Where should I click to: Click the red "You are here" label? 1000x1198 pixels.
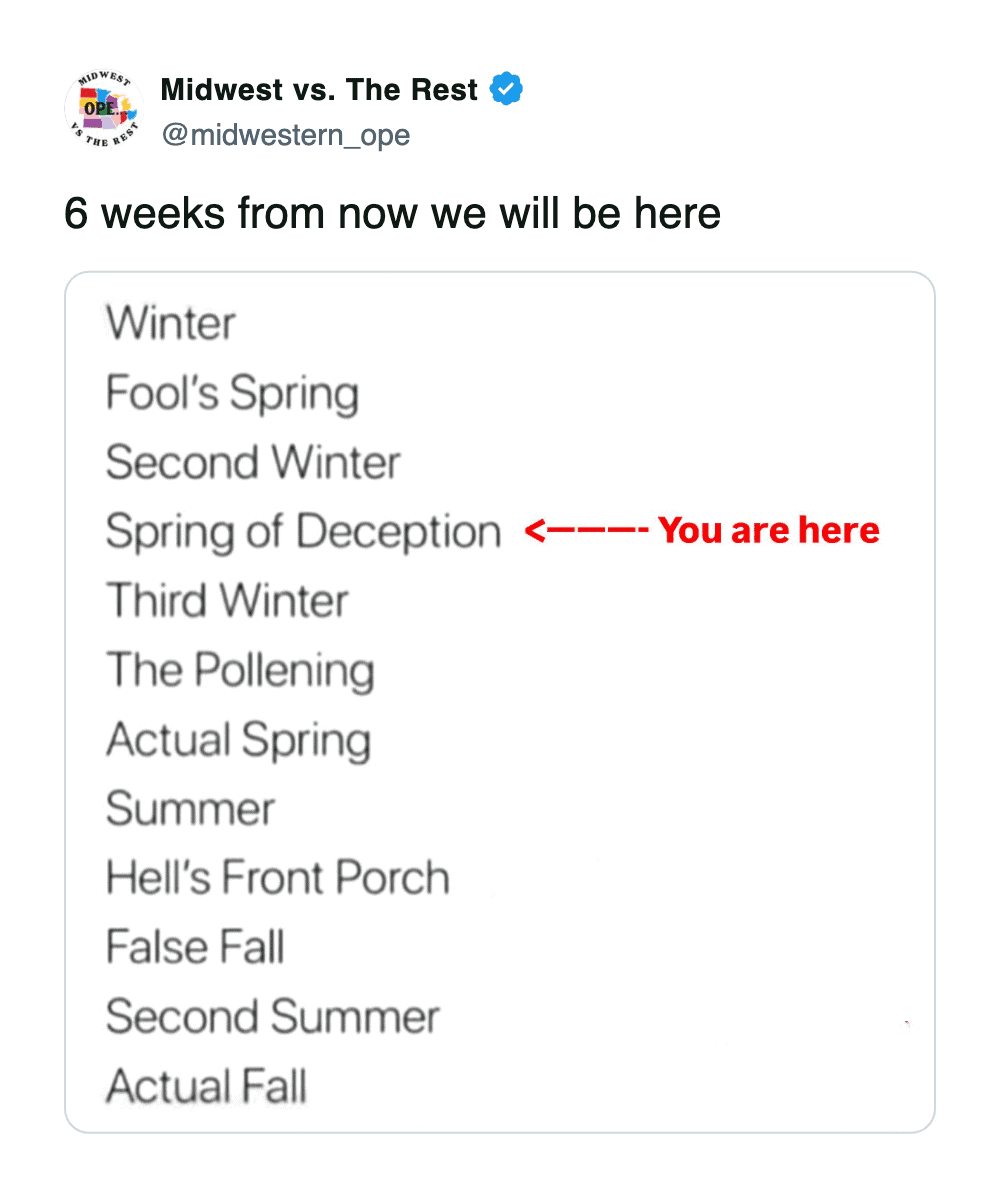768,531
